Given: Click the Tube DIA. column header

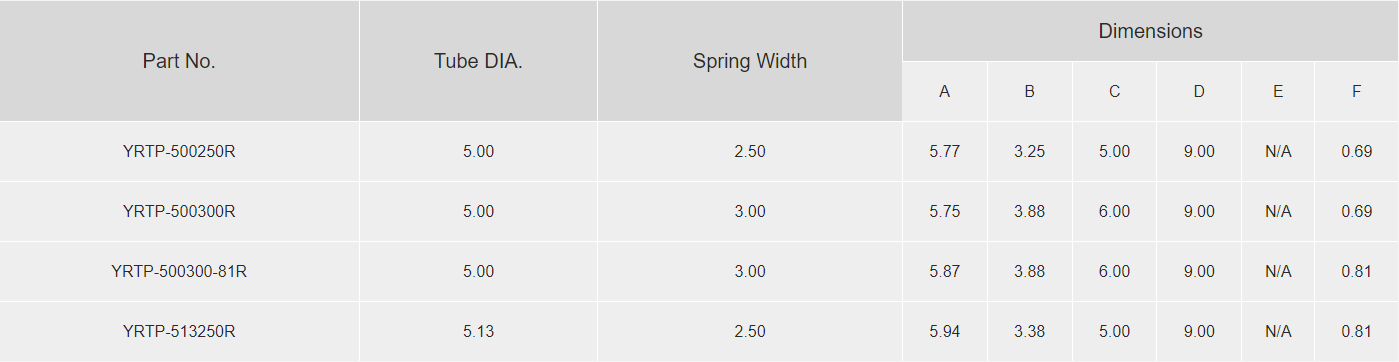Looking at the screenshot, I should click(x=478, y=61).
